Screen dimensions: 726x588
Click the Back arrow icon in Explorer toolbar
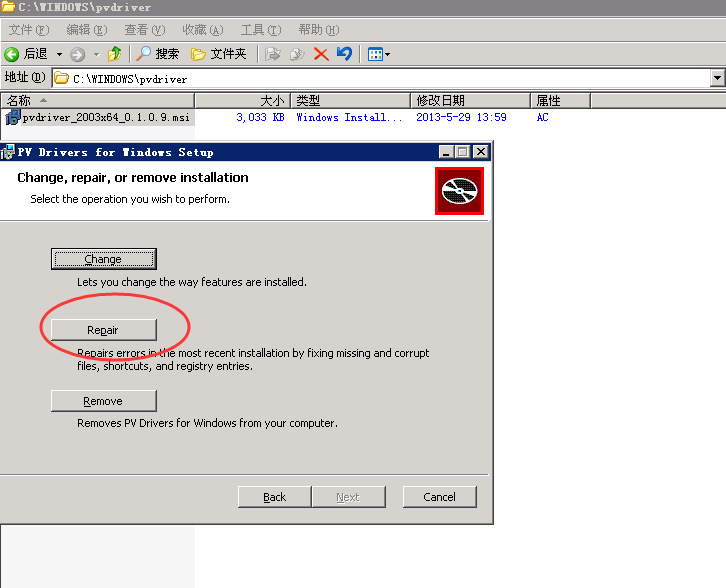coord(12,54)
